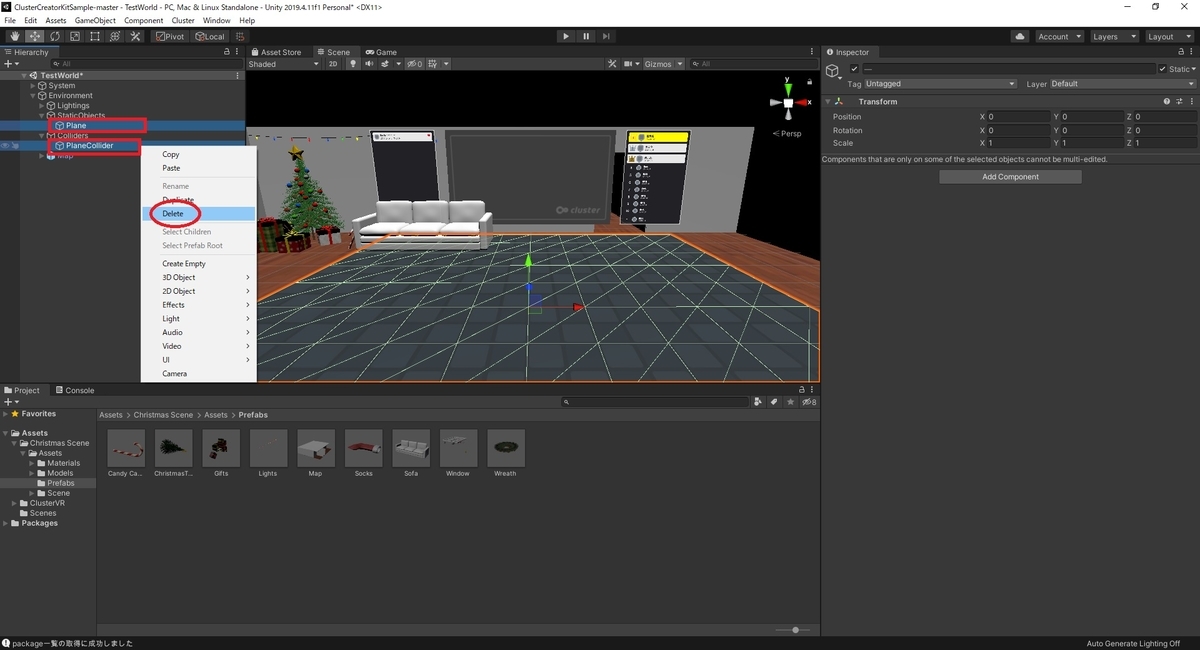Open Account dropdown
The width and height of the screenshot is (1200, 650).
coord(1058,36)
